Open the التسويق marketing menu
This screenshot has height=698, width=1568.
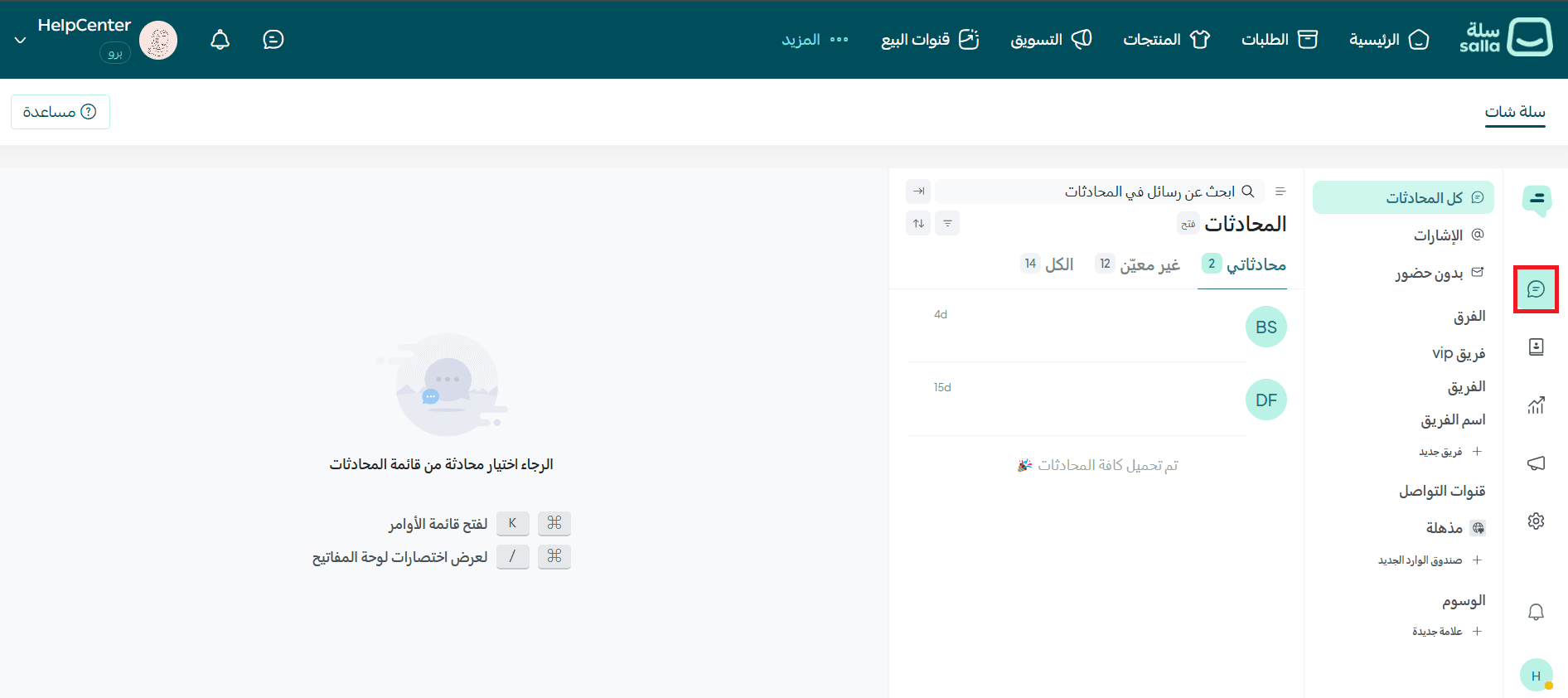[1051, 40]
